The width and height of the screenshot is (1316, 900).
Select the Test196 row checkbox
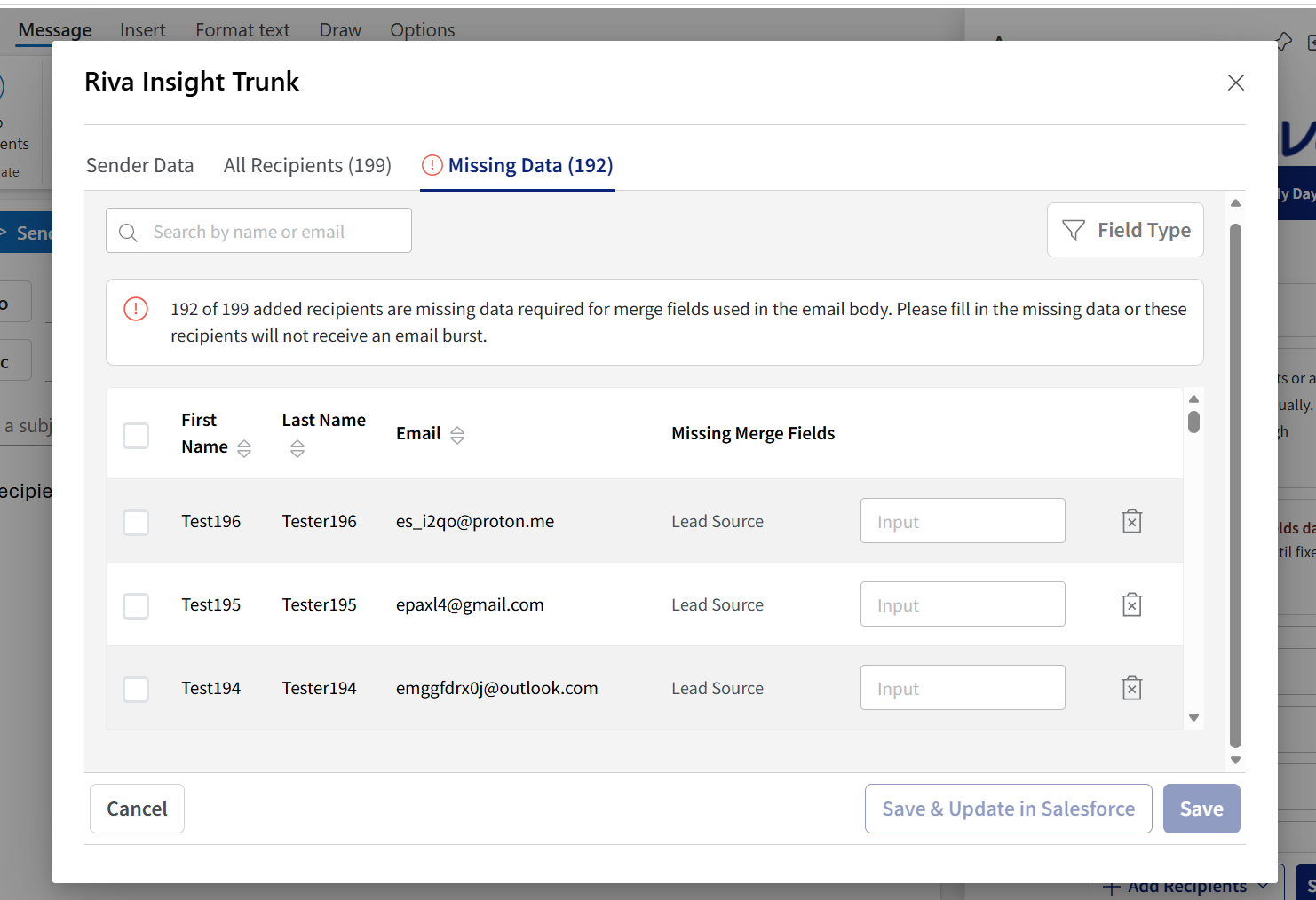(136, 522)
